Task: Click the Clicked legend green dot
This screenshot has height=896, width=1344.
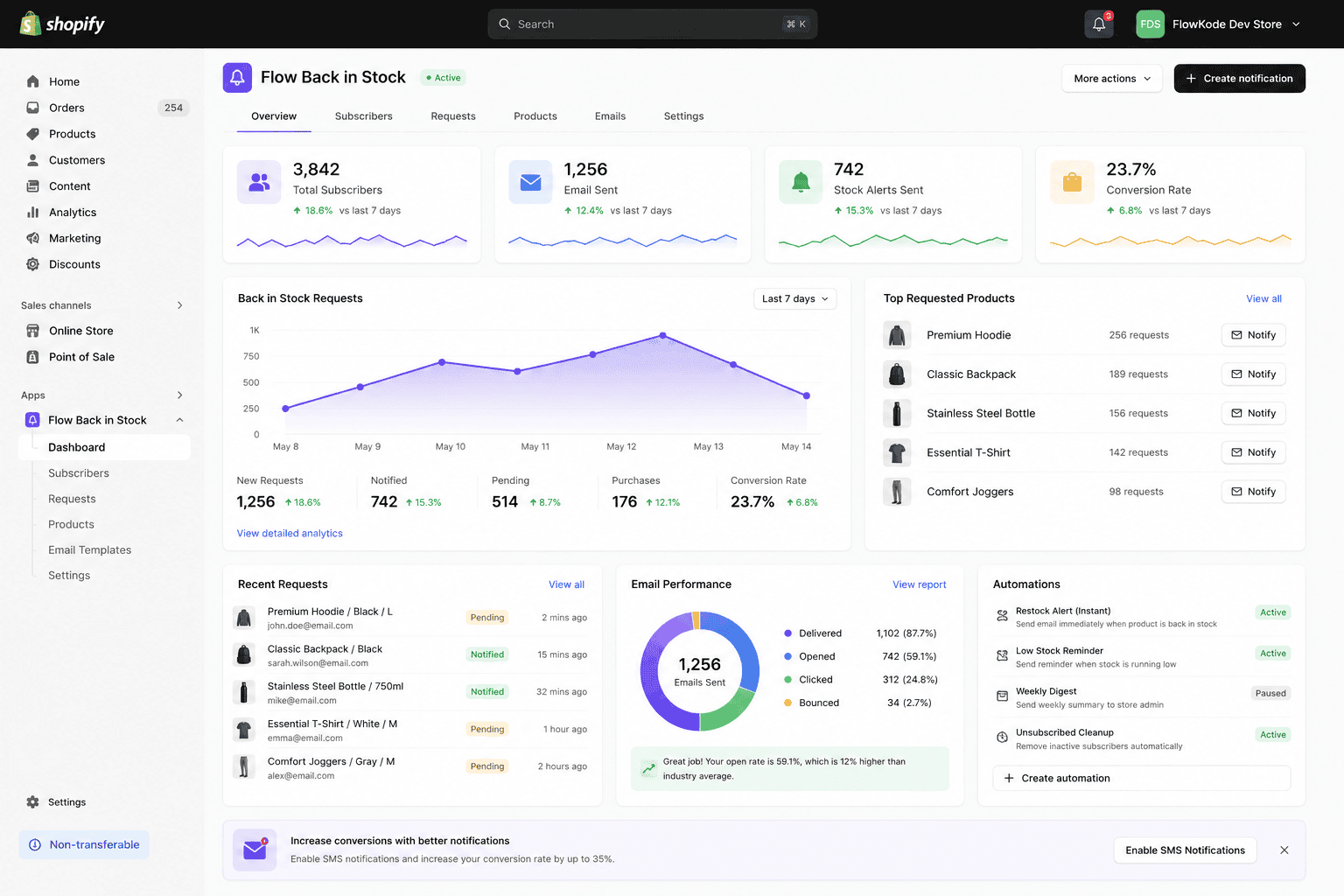Action: click(x=788, y=680)
